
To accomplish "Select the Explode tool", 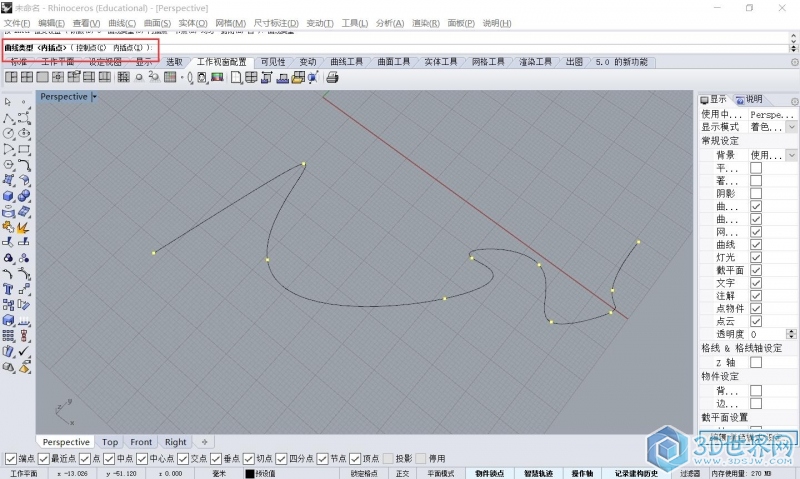I will 23,228.
